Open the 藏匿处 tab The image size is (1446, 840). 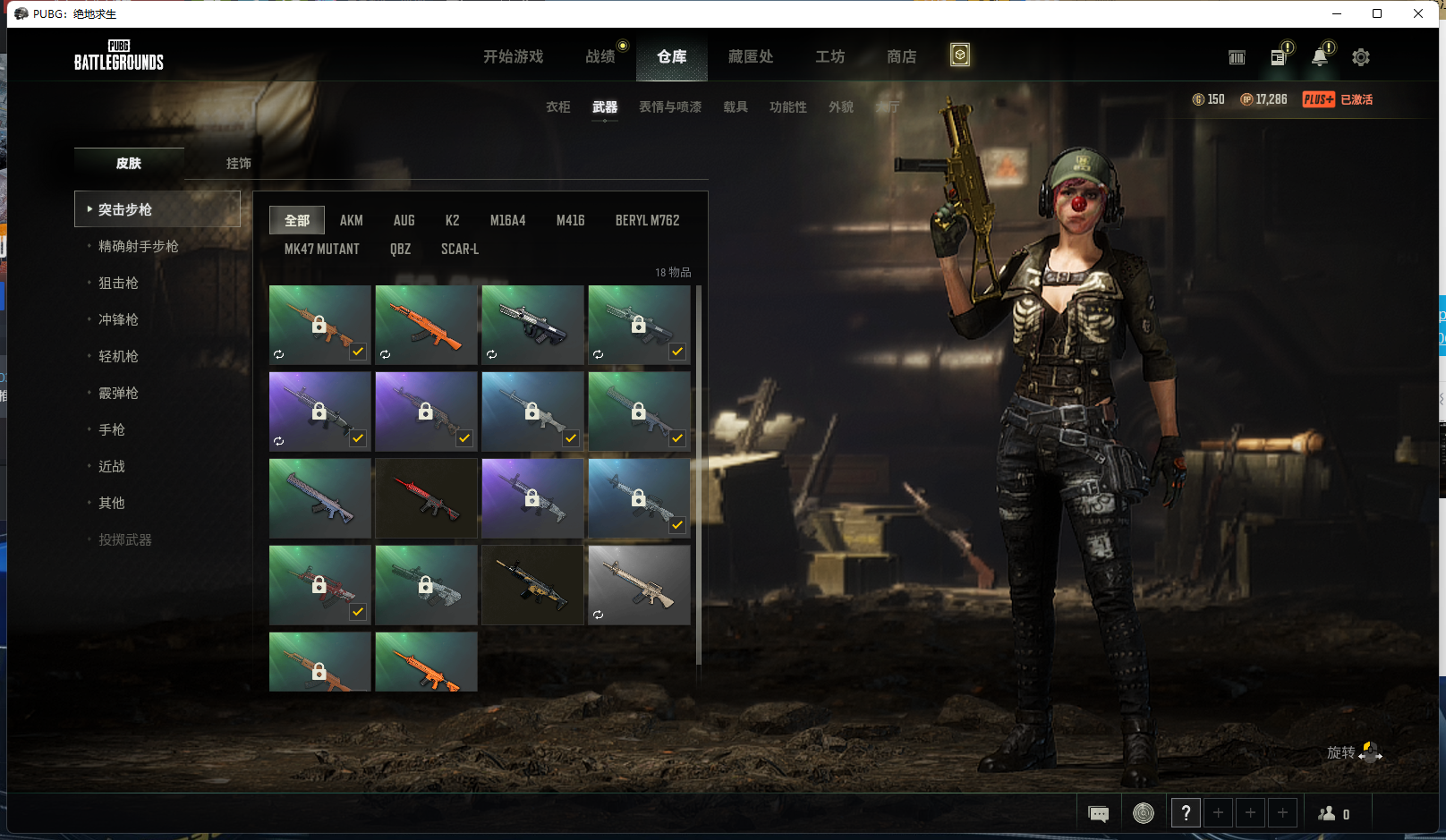(750, 56)
